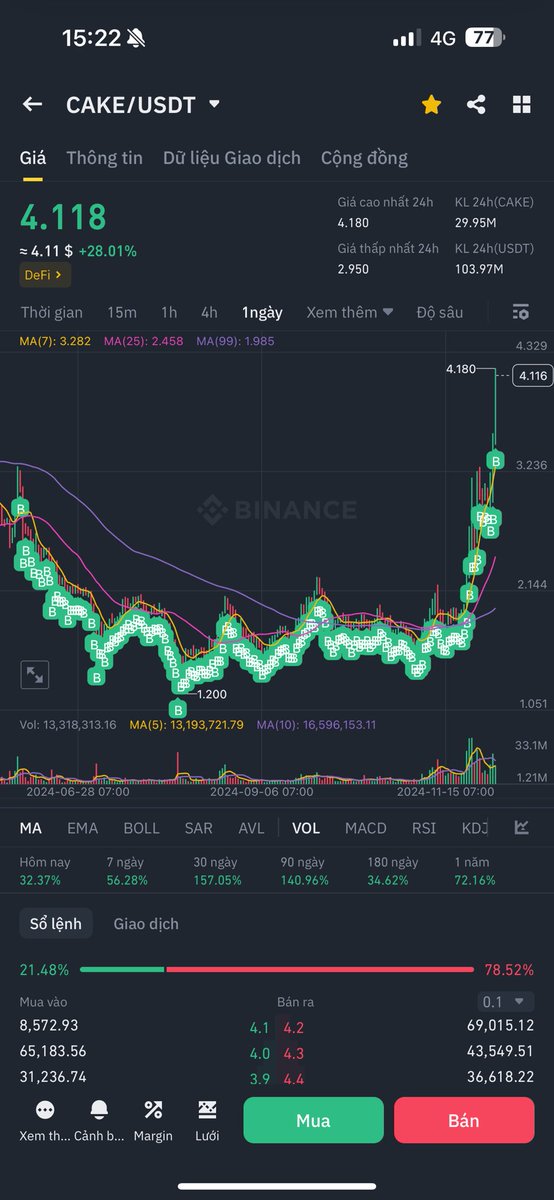
Task: Tap the 1.200 low price label on chart
Action: (x=212, y=694)
